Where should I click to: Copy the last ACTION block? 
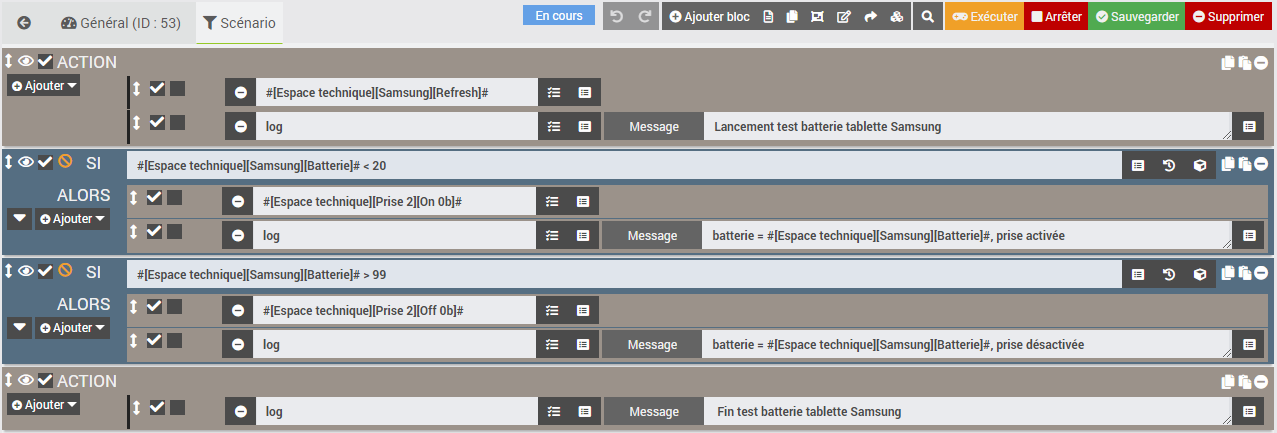tap(1228, 382)
